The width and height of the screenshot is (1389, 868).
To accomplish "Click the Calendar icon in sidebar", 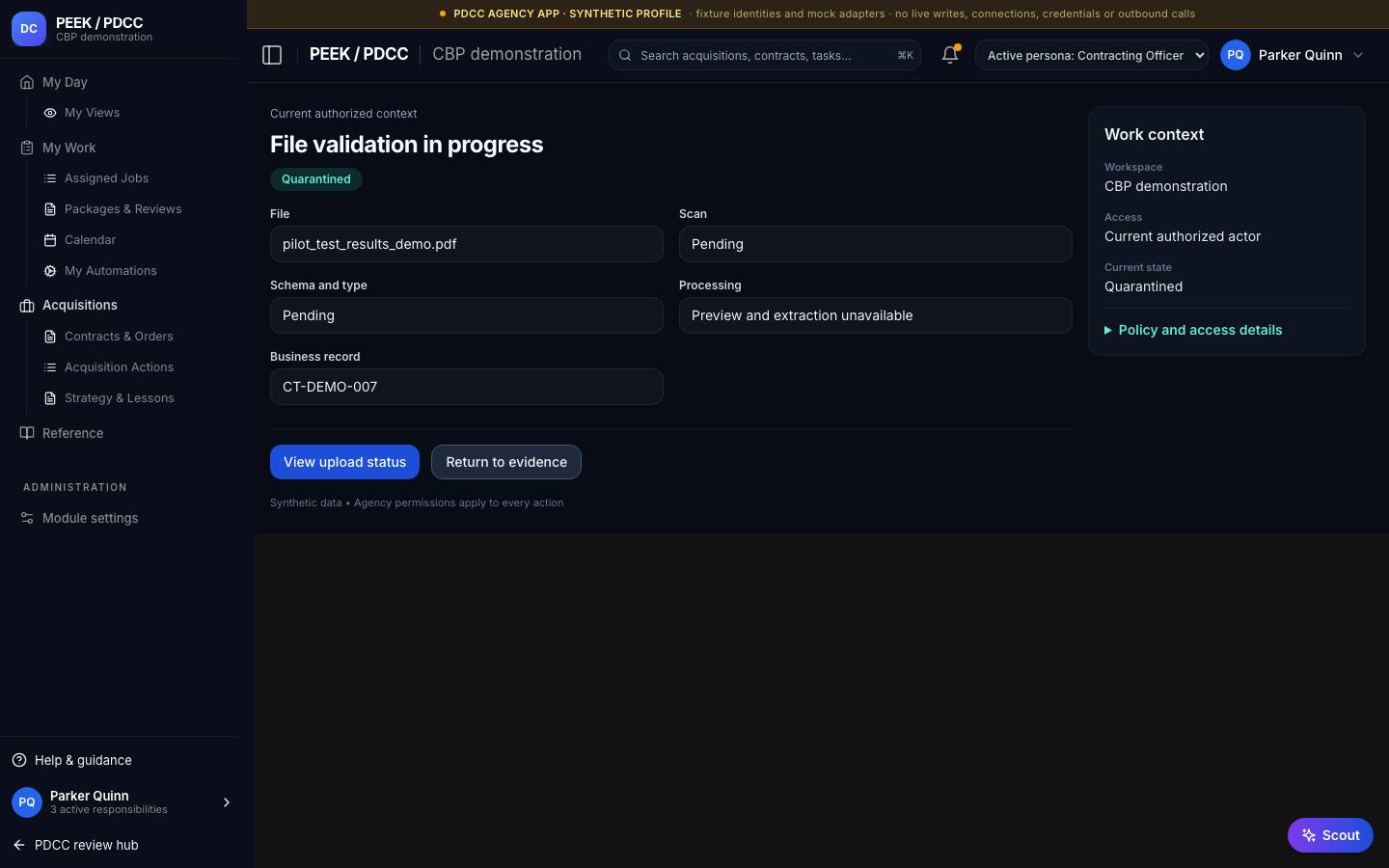I will [50, 240].
